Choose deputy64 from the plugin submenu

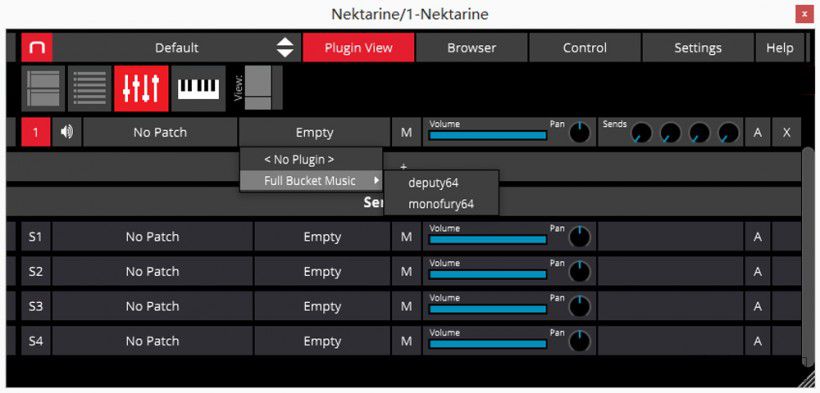click(x=434, y=183)
